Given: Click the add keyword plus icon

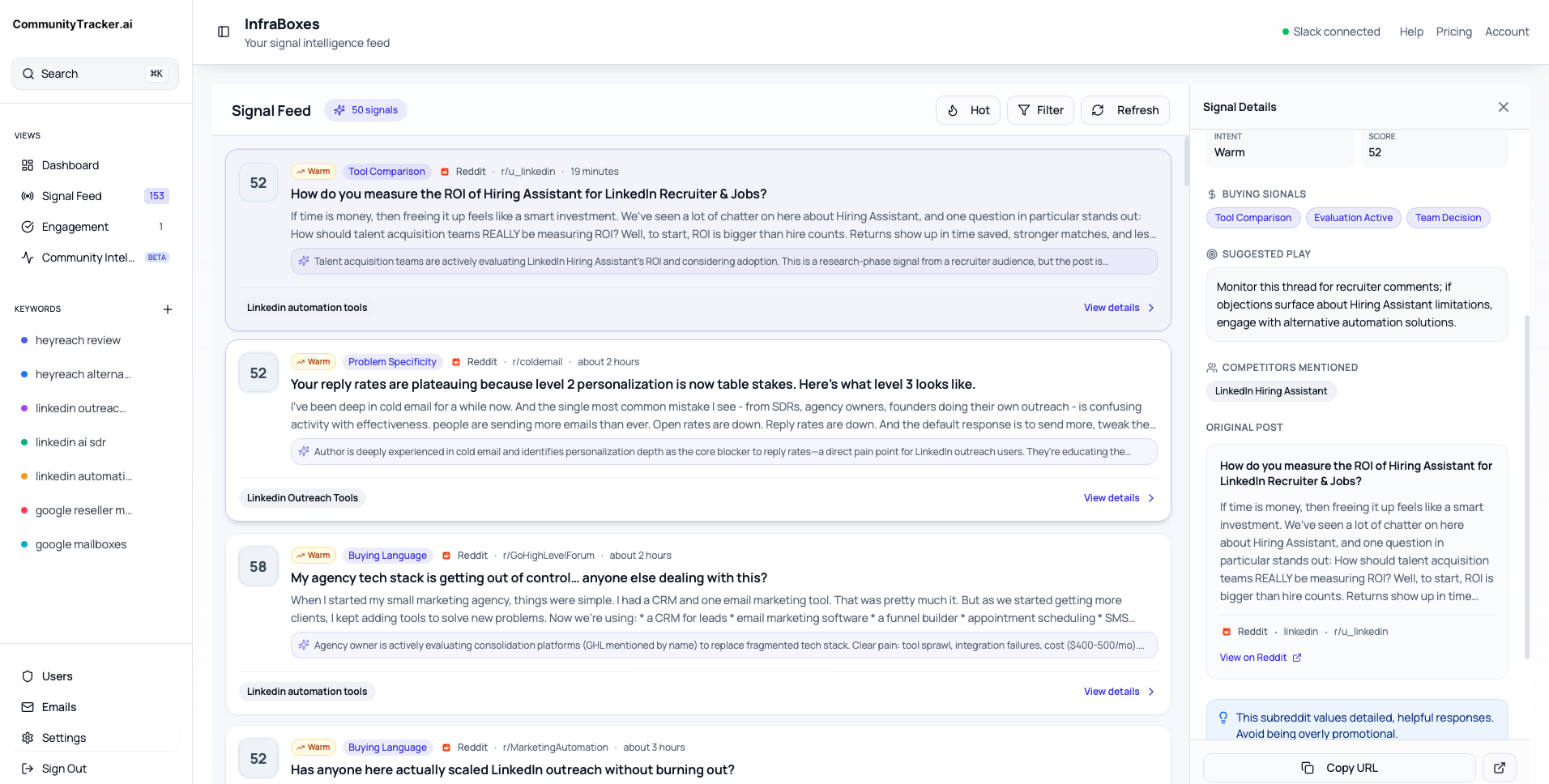Looking at the screenshot, I should tap(168, 309).
